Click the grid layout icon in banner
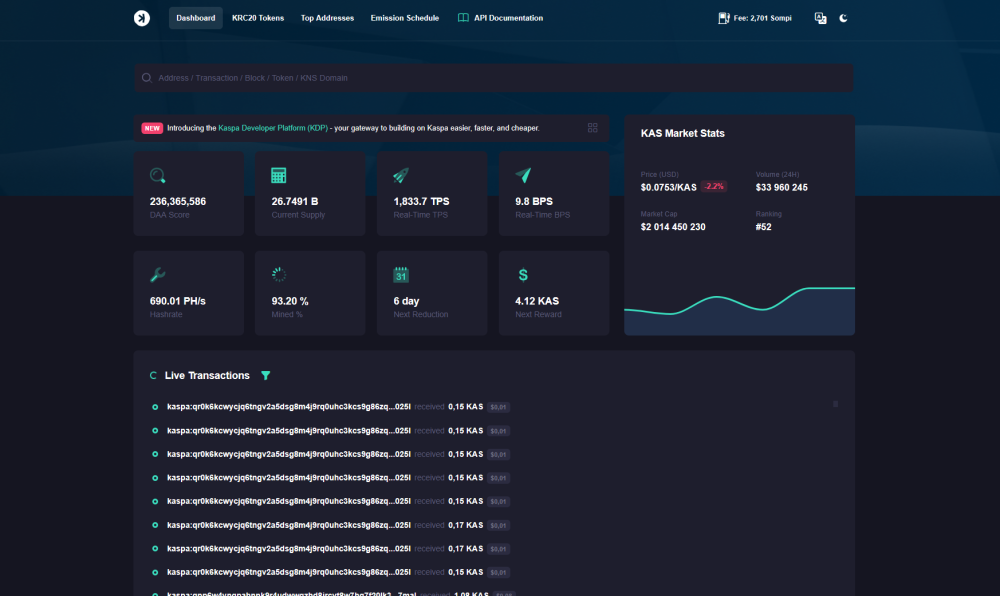1000x596 pixels. coord(592,128)
